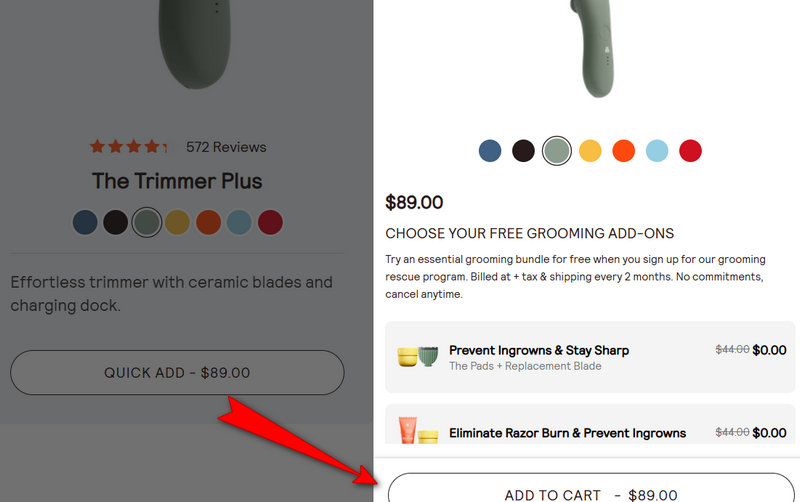
Task: Click the pads and blade bundle thumbnail
Action: coord(418,357)
